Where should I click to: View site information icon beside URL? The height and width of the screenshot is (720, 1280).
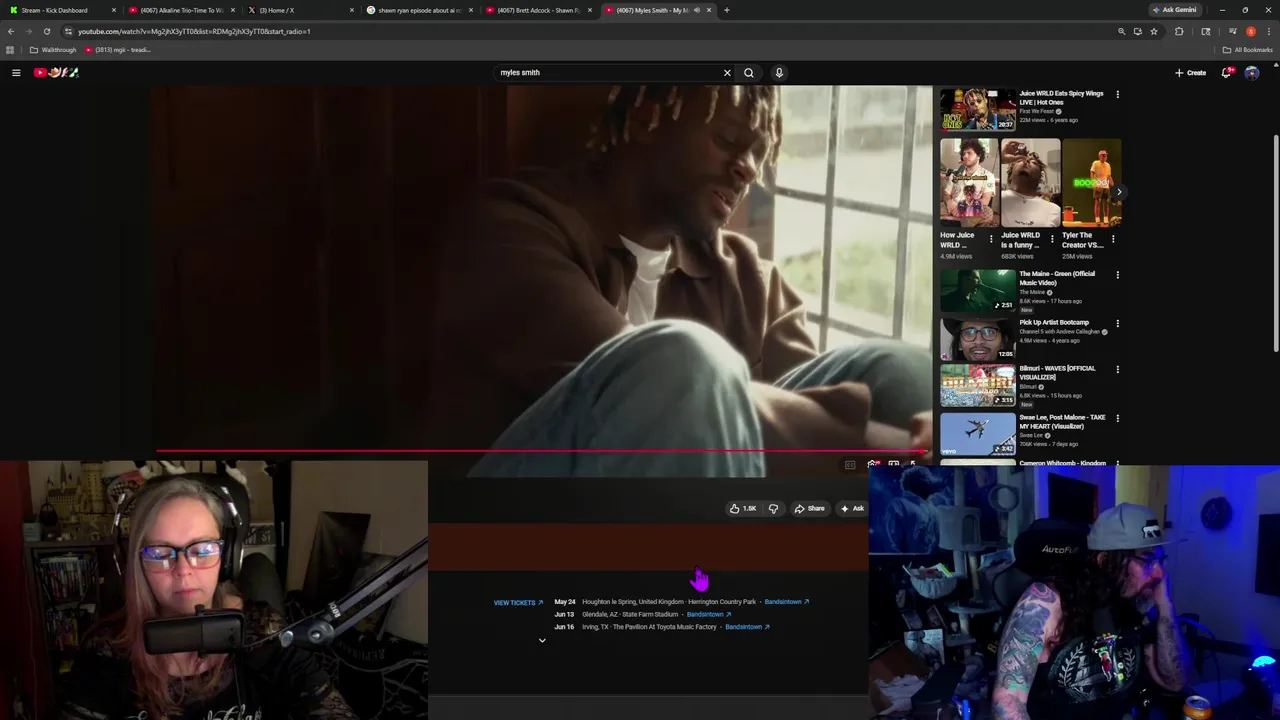(x=68, y=31)
